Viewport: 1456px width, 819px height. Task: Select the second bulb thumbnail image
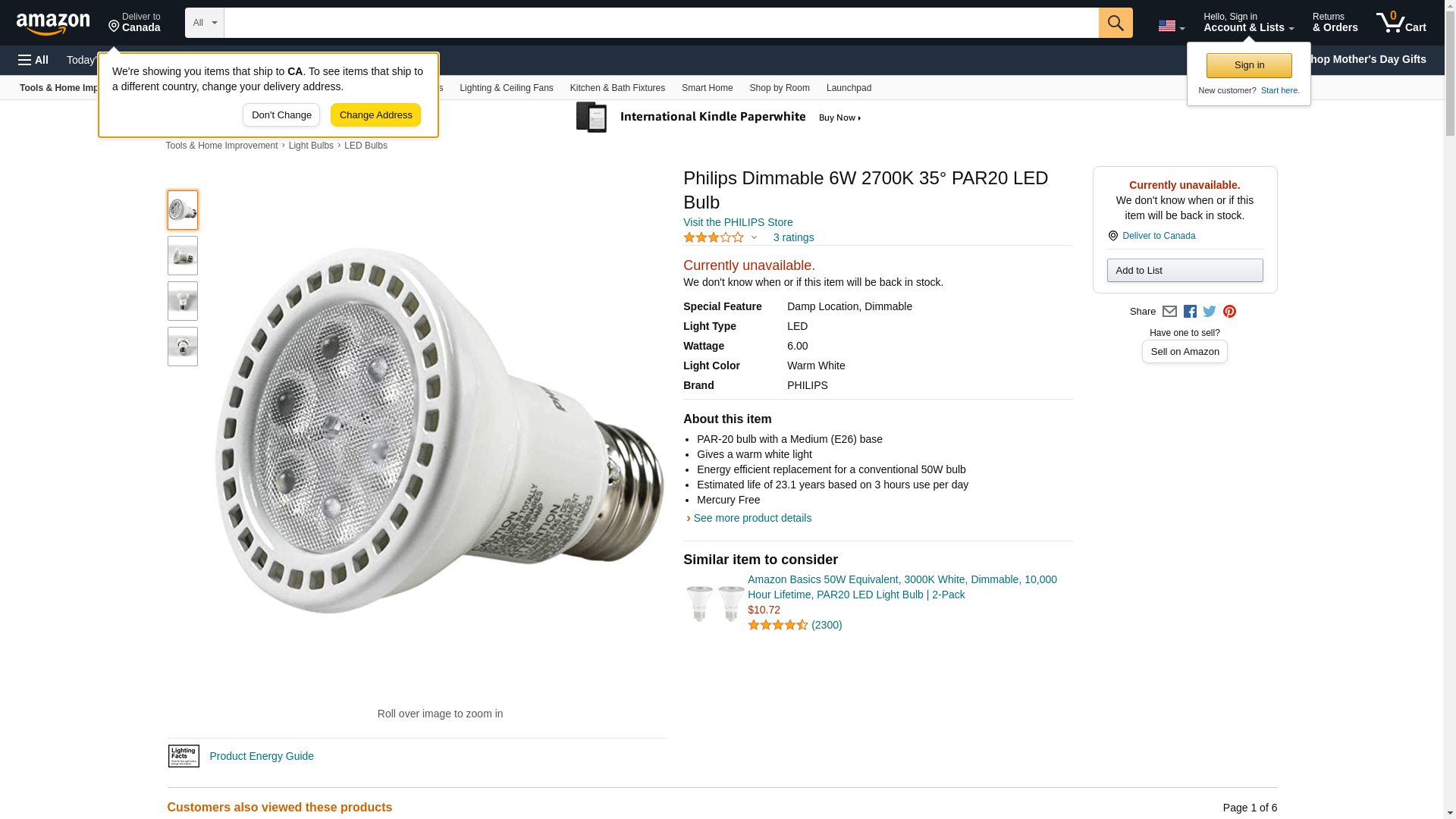(183, 256)
